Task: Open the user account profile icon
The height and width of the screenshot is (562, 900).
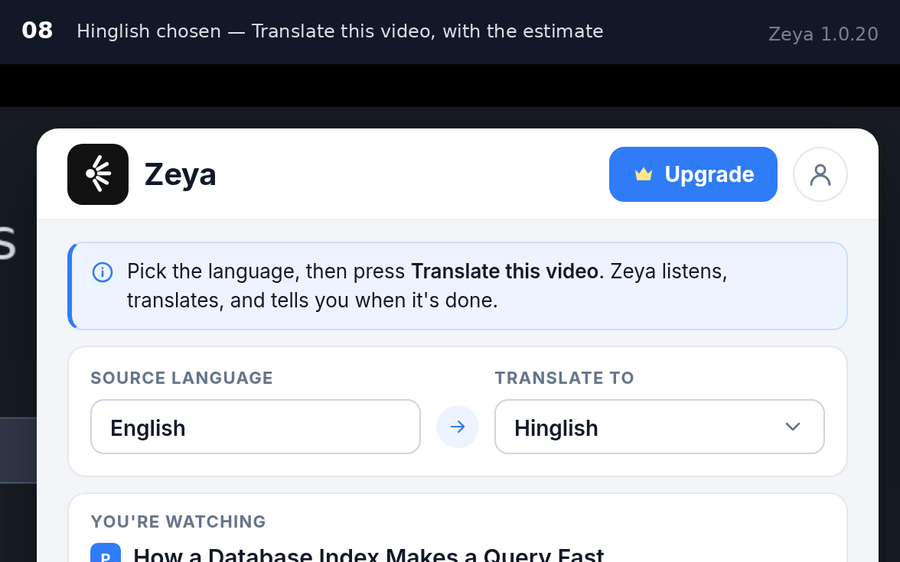Action: [x=820, y=174]
